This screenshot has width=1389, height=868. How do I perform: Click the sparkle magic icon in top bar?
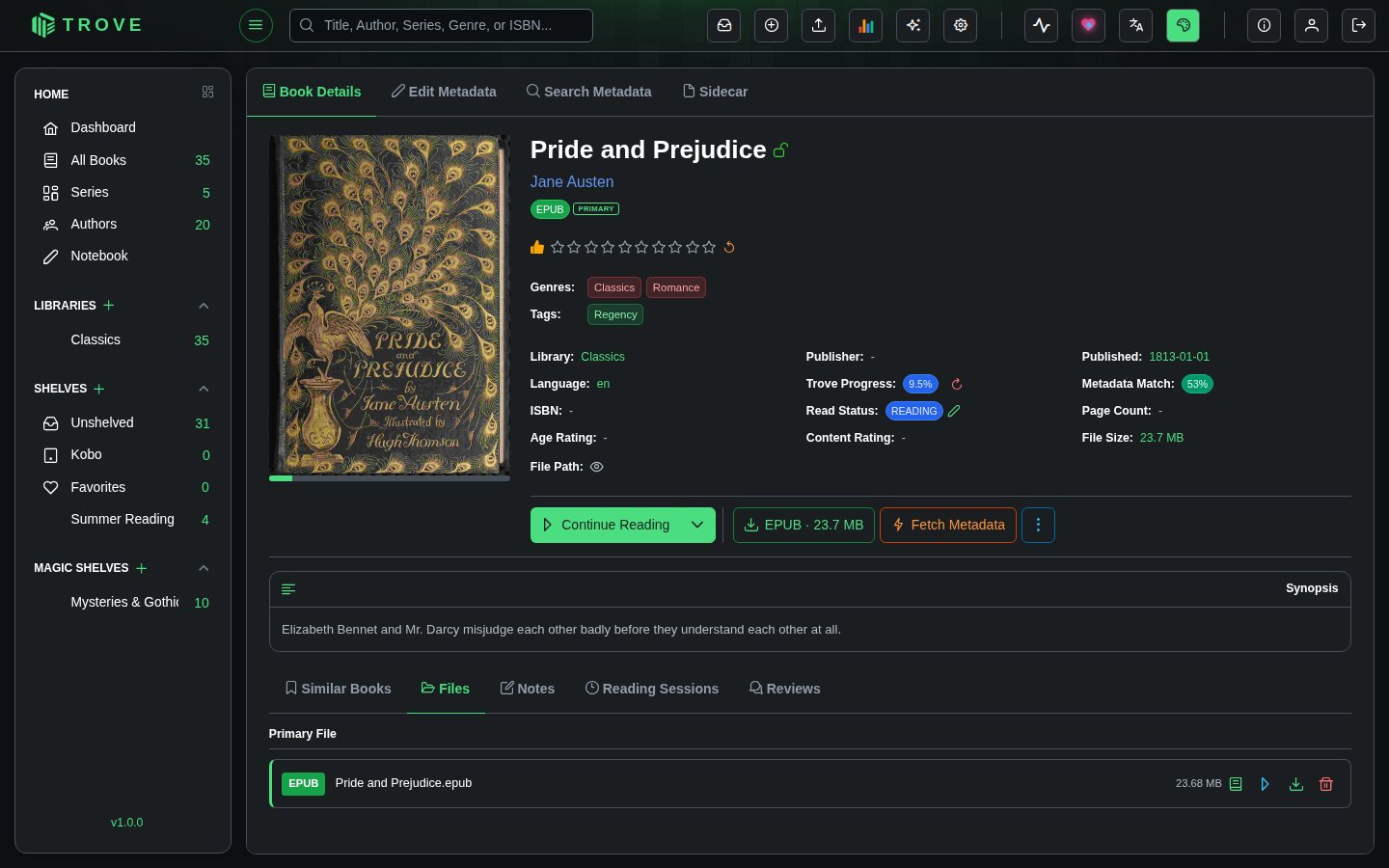click(x=913, y=25)
